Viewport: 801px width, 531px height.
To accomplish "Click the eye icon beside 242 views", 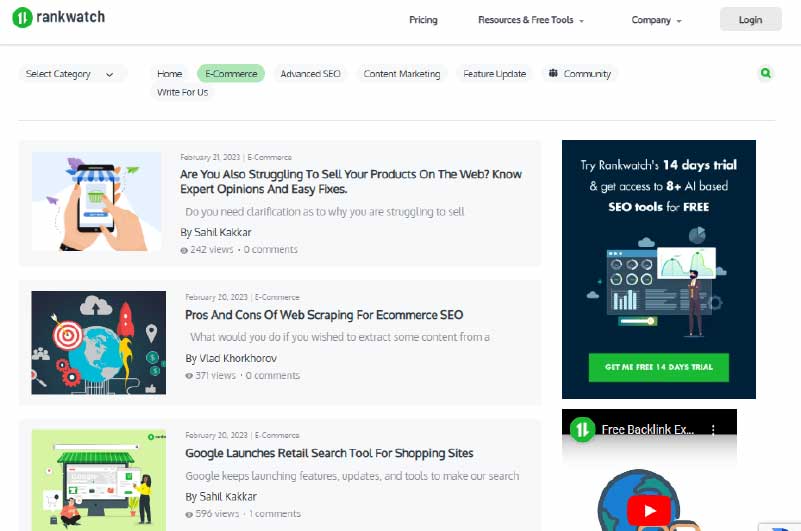I will click(x=184, y=250).
